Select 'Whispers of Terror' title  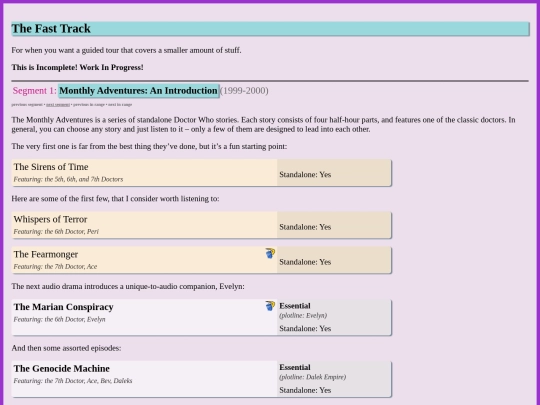click(x=50, y=219)
